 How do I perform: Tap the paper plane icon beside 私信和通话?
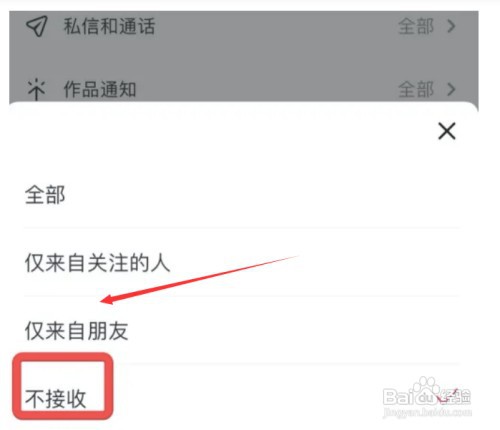(37, 26)
